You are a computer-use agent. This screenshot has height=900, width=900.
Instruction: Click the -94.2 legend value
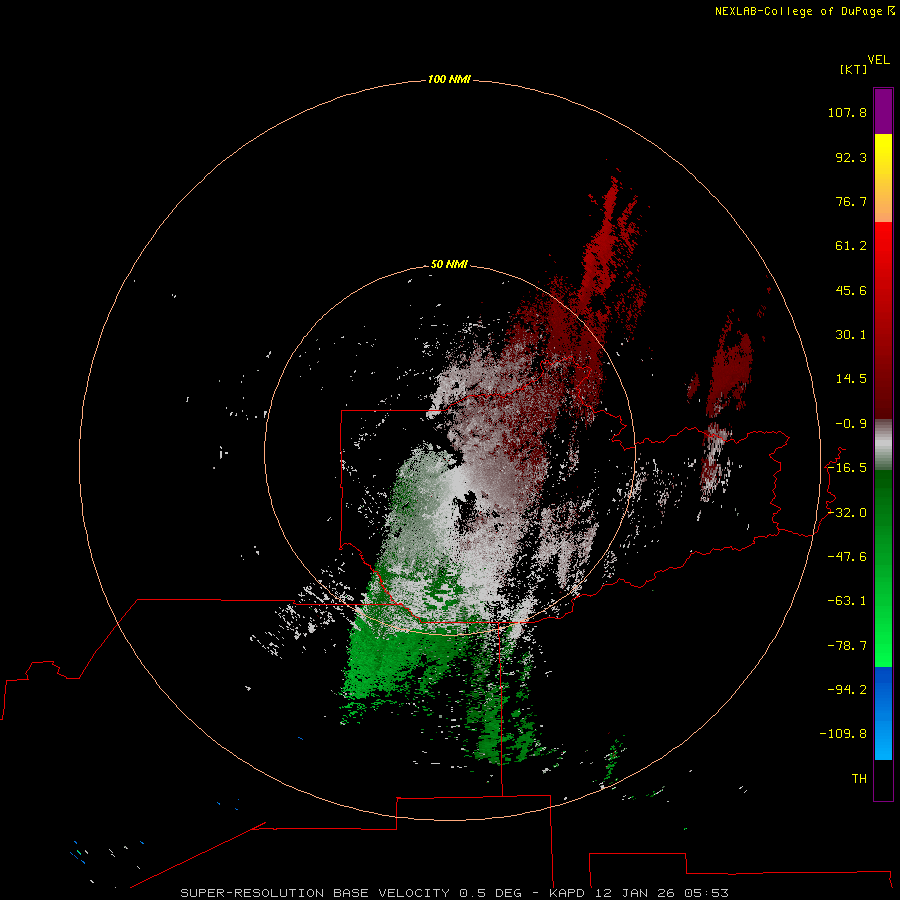tap(847, 690)
